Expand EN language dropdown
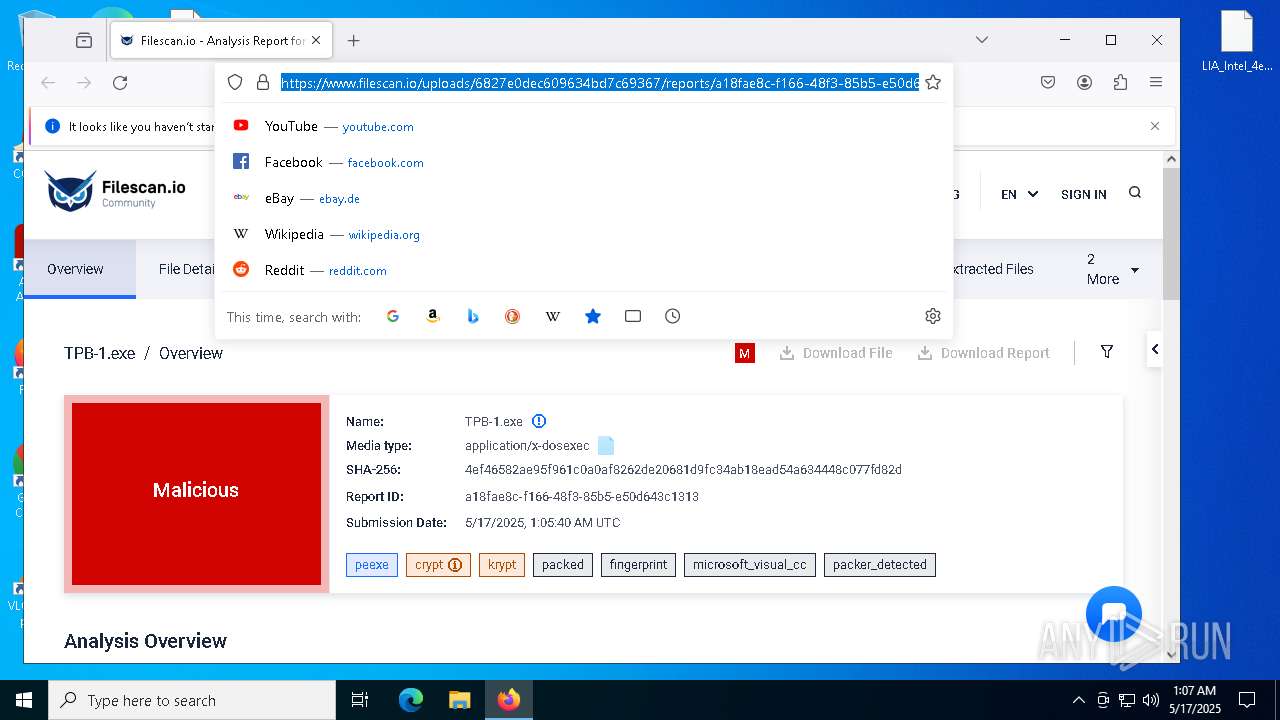The height and width of the screenshot is (720, 1280). click(1020, 194)
